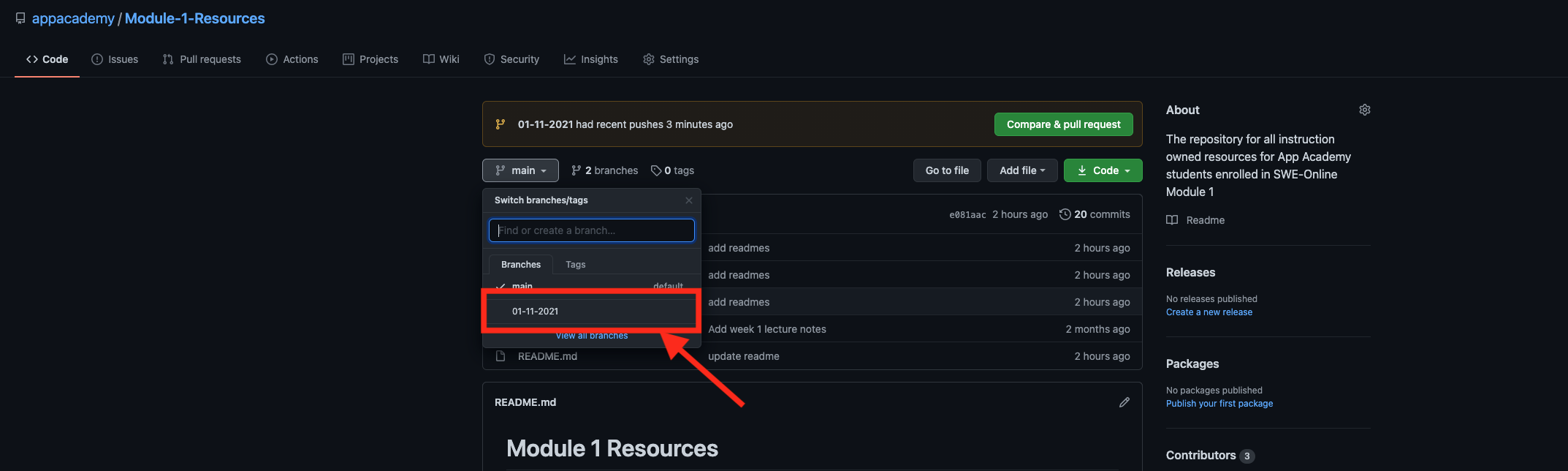Open the Security tab
The width and height of the screenshot is (1568, 471).
[x=511, y=59]
